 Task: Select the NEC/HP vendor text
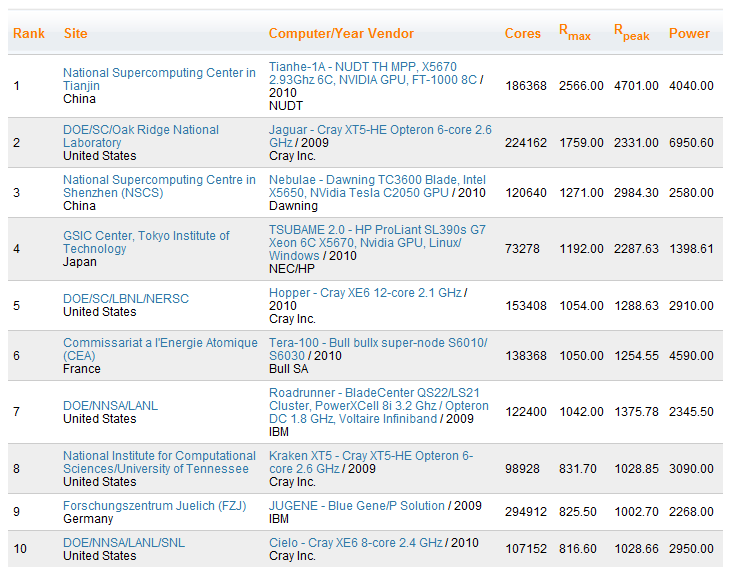point(292,269)
